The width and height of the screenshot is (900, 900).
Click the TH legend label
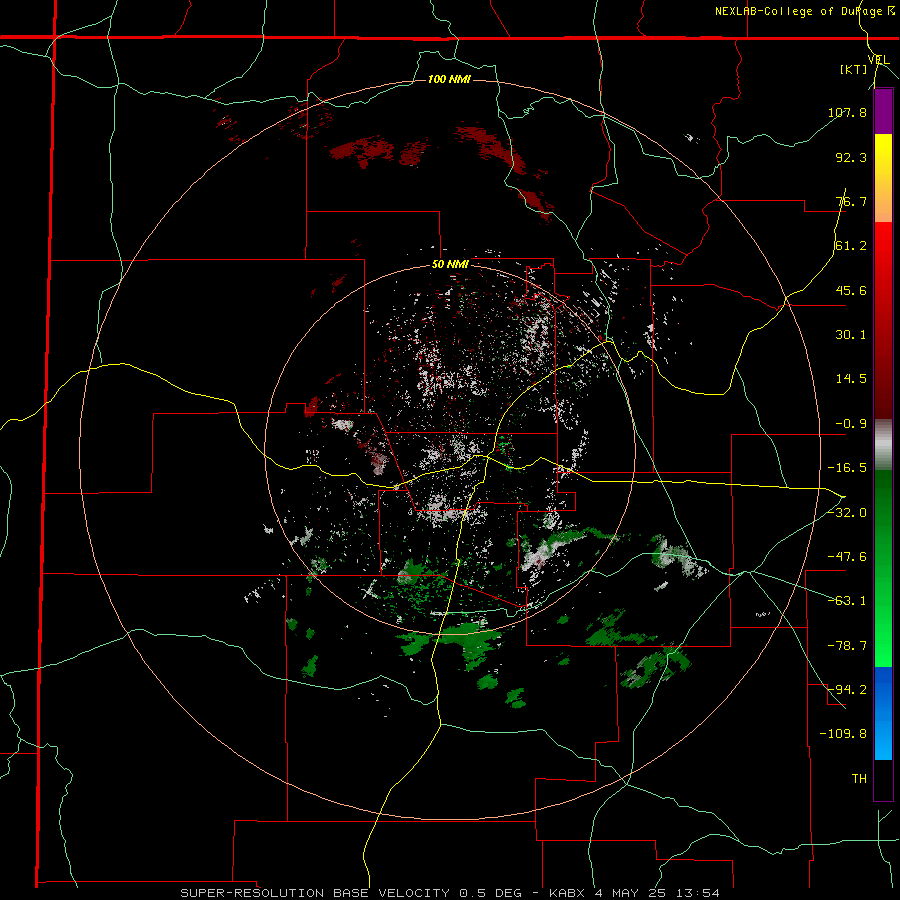pyautogui.click(x=859, y=778)
